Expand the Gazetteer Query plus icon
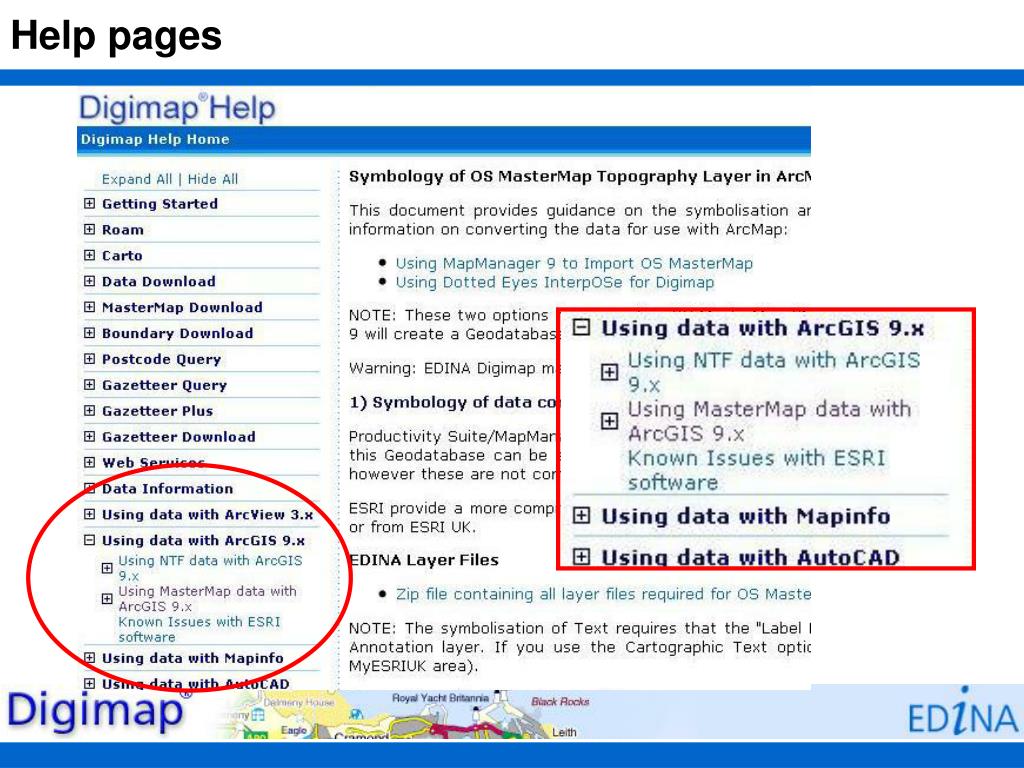1024x768 pixels. [x=89, y=385]
